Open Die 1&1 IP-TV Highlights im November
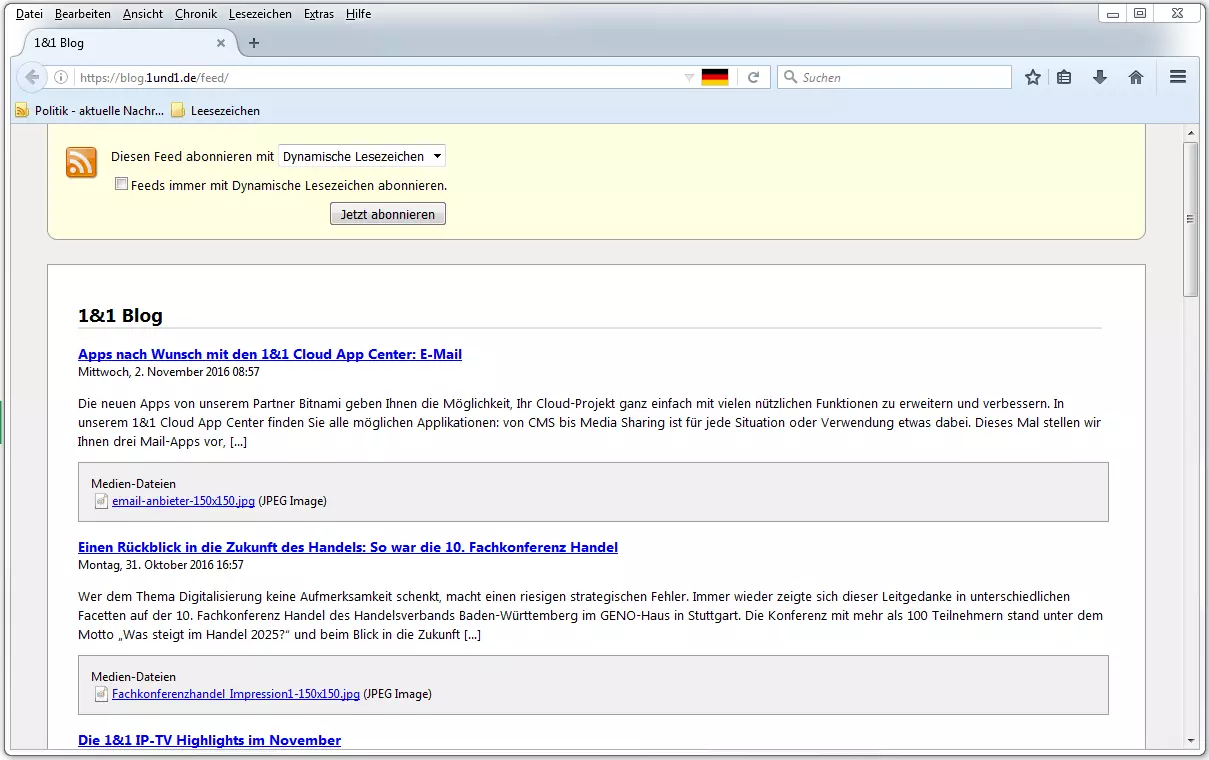 click(x=209, y=740)
